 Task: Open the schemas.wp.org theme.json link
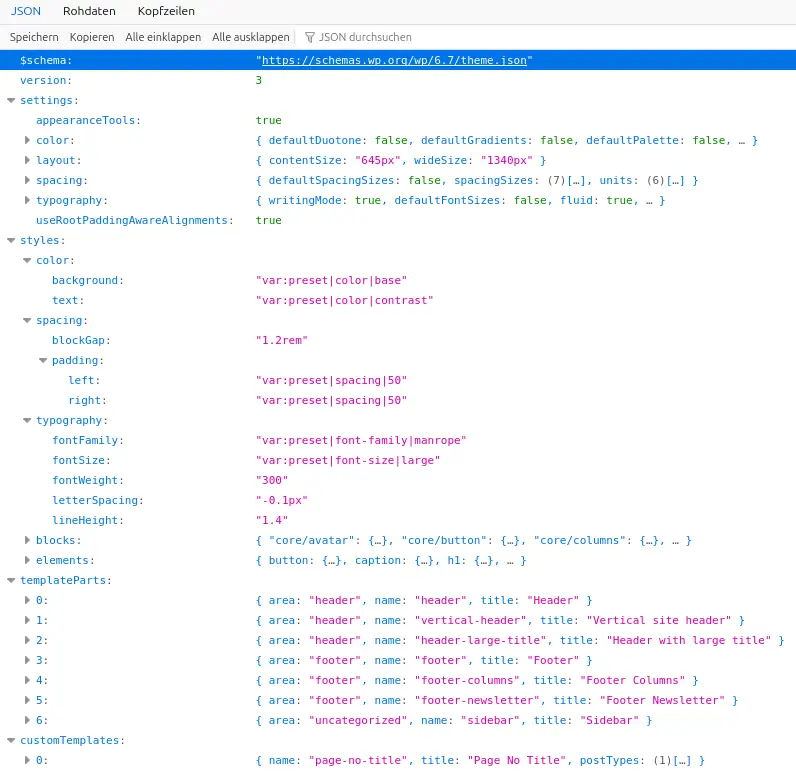pos(394,60)
